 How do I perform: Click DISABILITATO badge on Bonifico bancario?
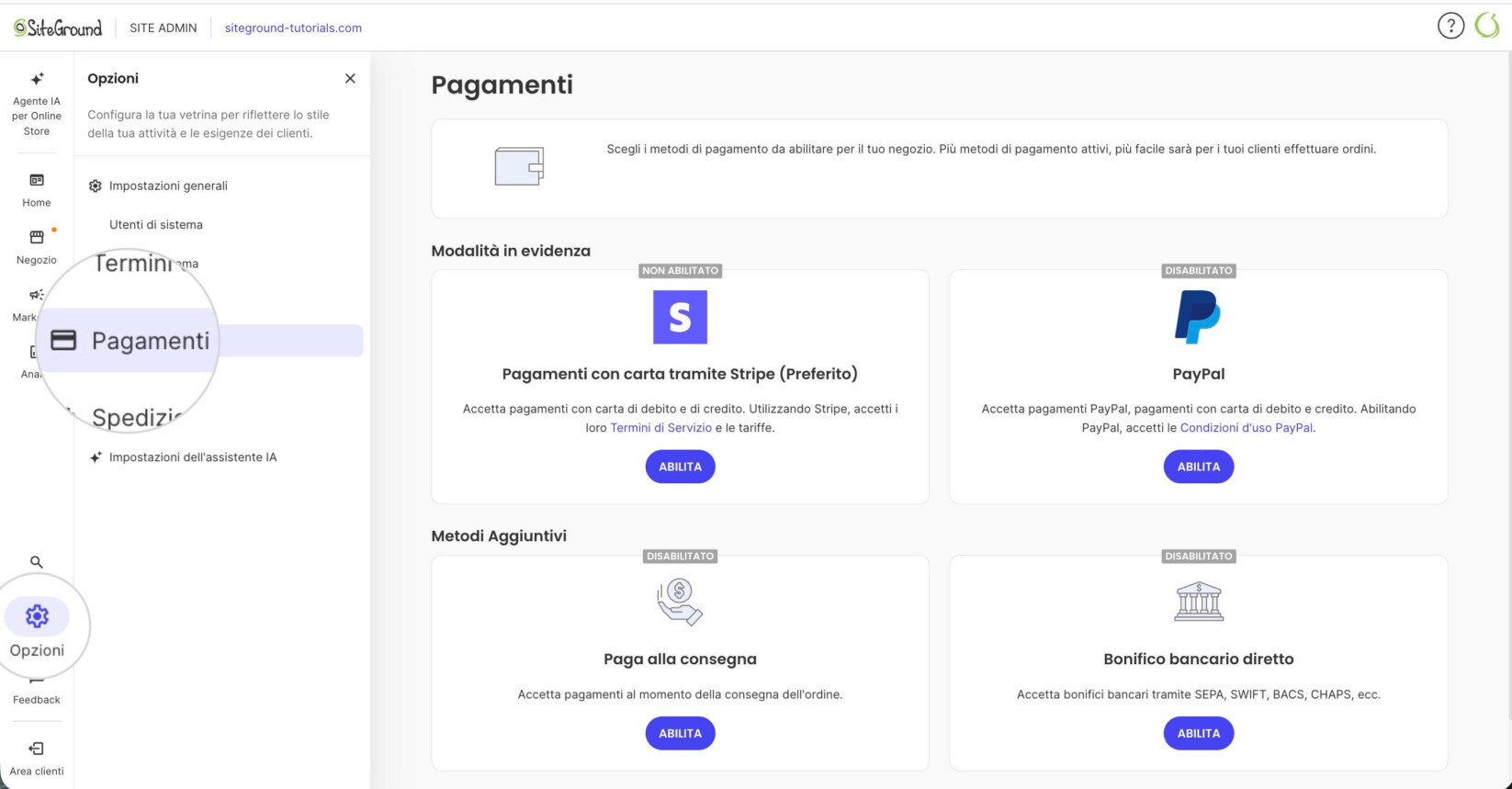[1199, 557]
